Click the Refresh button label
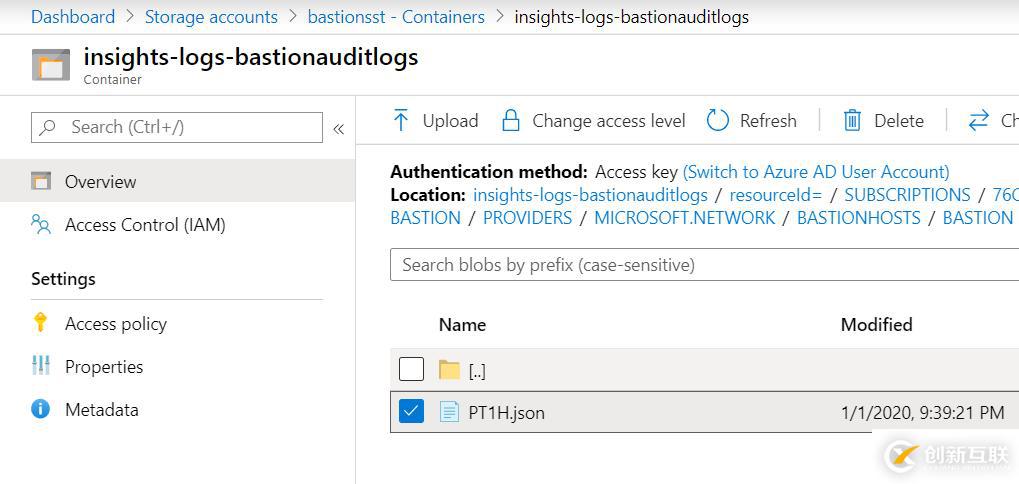The height and width of the screenshot is (484, 1019). [768, 121]
